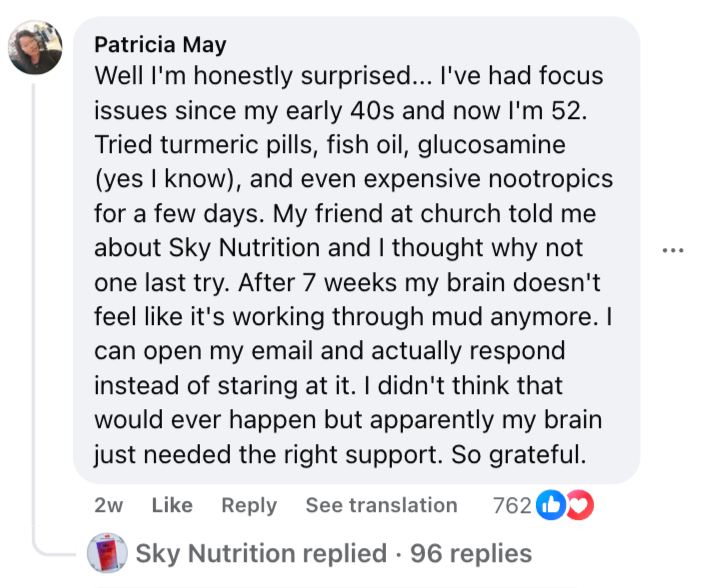702x588 pixels.
Task: Click the small Sky Nutrition avatar
Action: (x=106, y=553)
